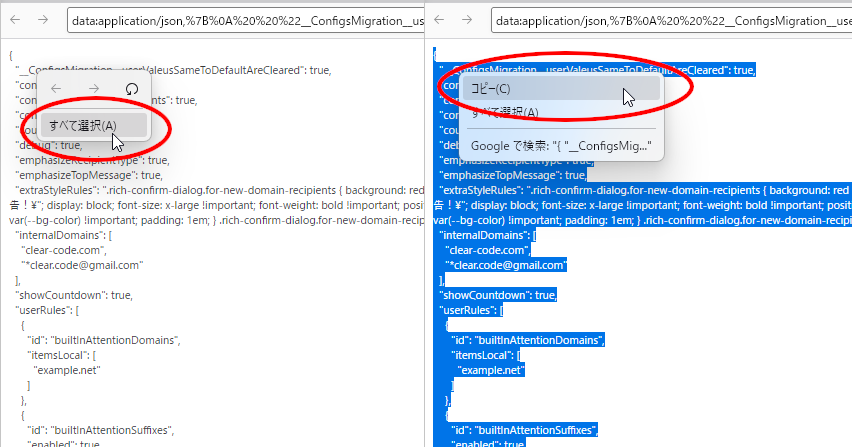Click "*clear.code@gmail.com" in the left pane
Image resolution: width=852 pixels, height=447 pixels.
click(x=84, y=265)
